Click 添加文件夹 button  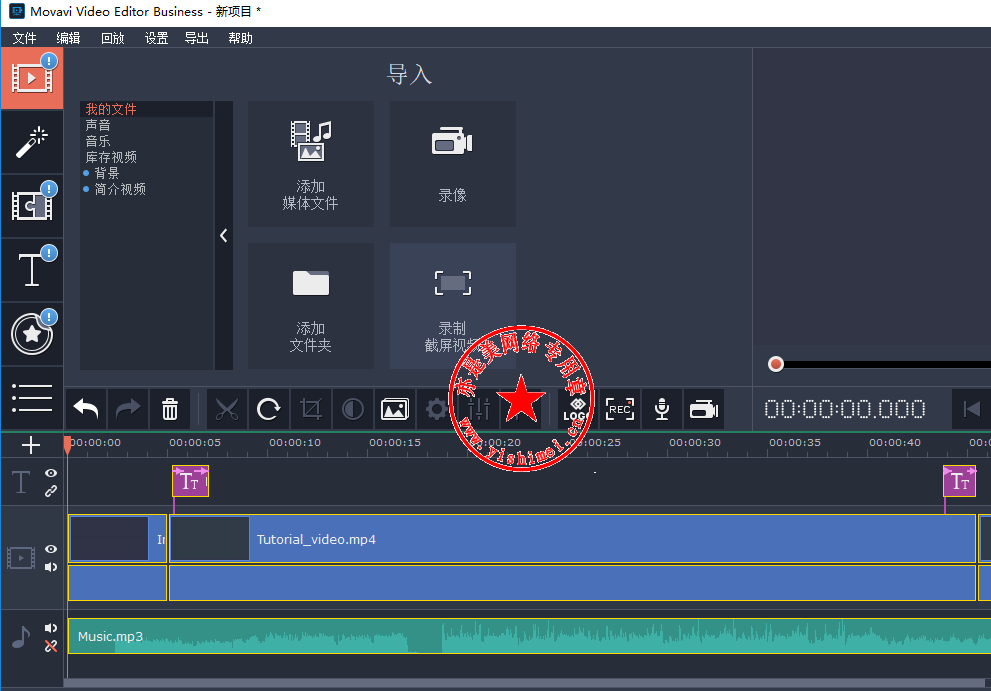point(310,306)
